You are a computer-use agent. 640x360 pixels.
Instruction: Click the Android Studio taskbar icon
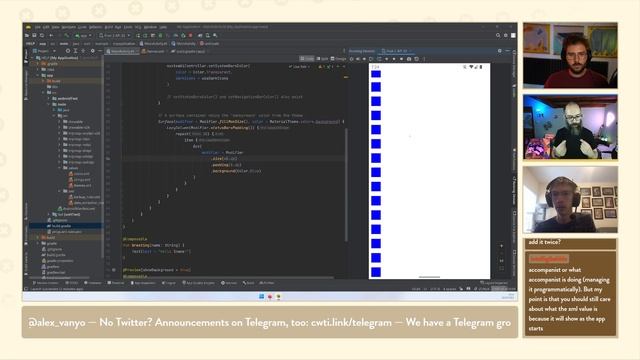(278, 296)
